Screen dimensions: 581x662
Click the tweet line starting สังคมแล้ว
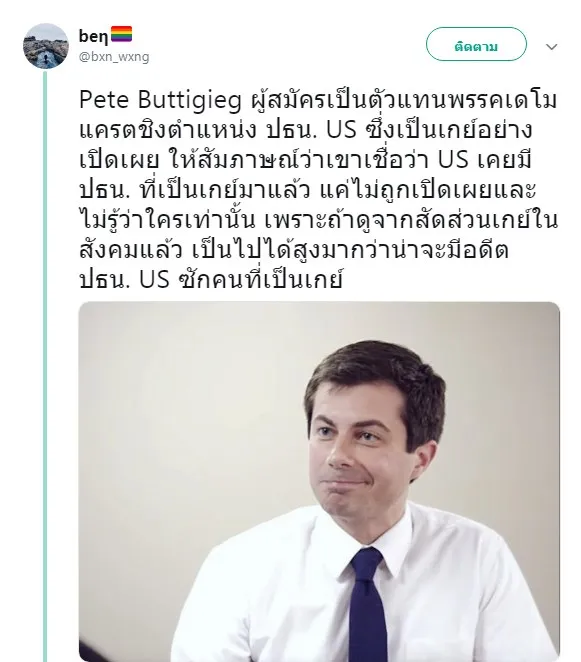[x=293, y=250]
